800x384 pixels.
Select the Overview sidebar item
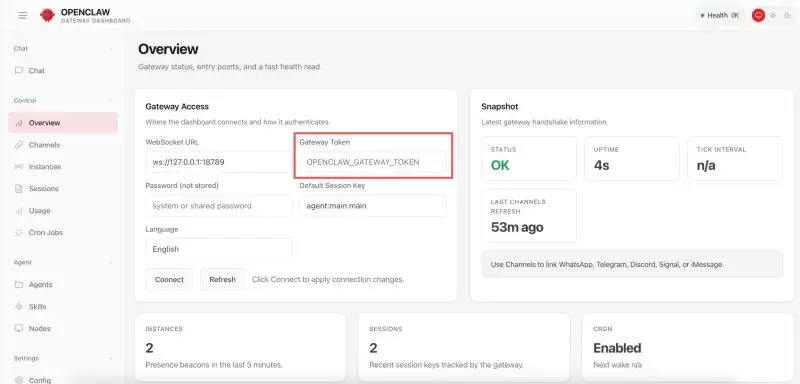coord(63,123)
